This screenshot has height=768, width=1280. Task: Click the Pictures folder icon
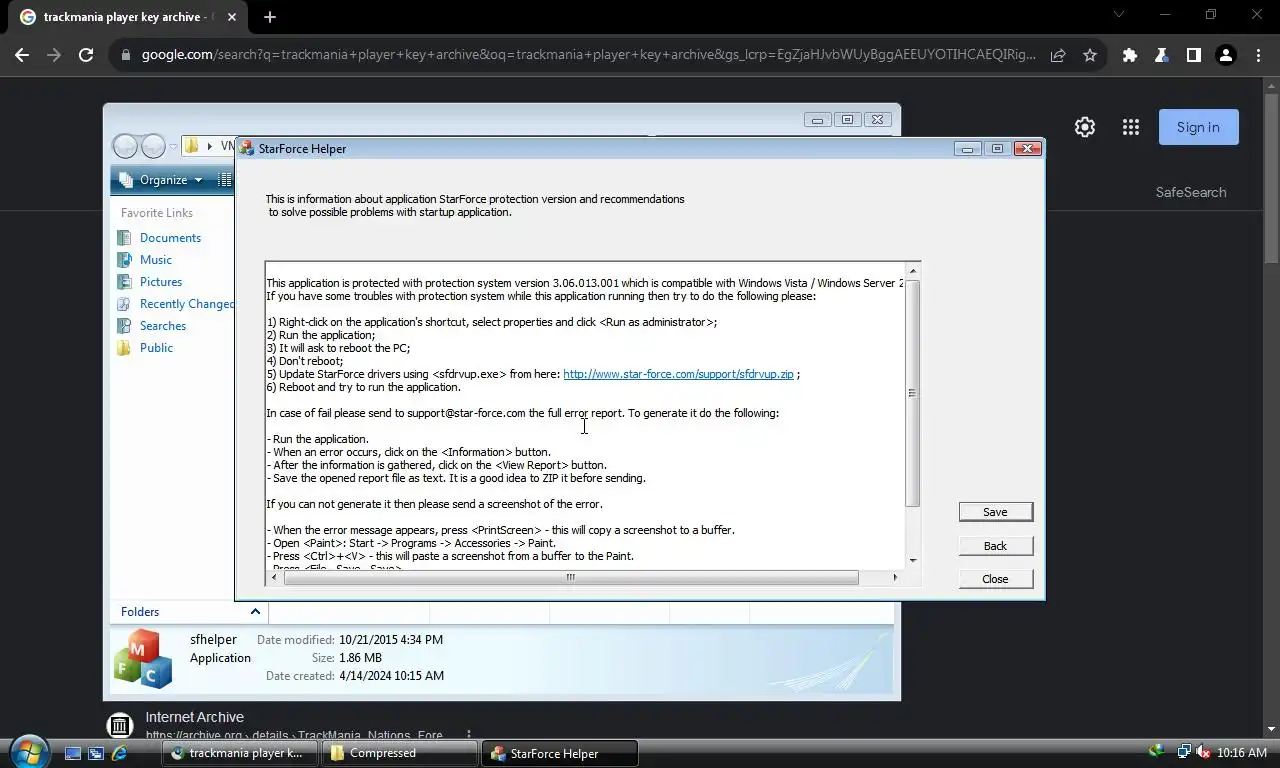(x=124, y=282)
